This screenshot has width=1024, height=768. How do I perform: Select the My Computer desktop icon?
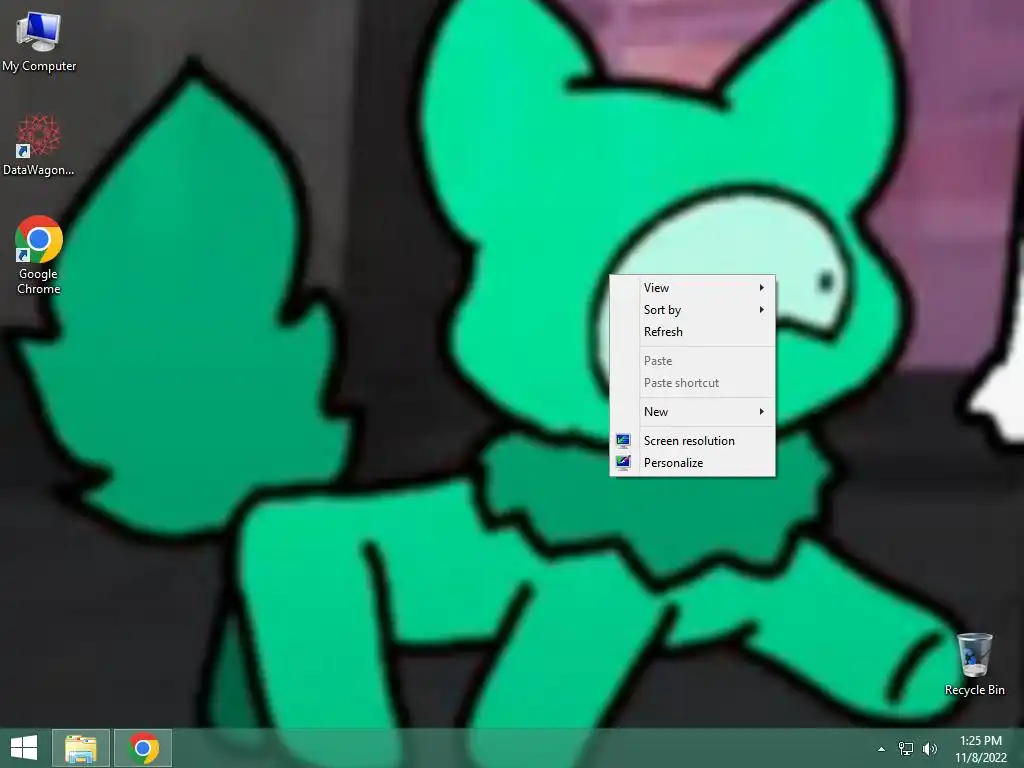(39, 40)
